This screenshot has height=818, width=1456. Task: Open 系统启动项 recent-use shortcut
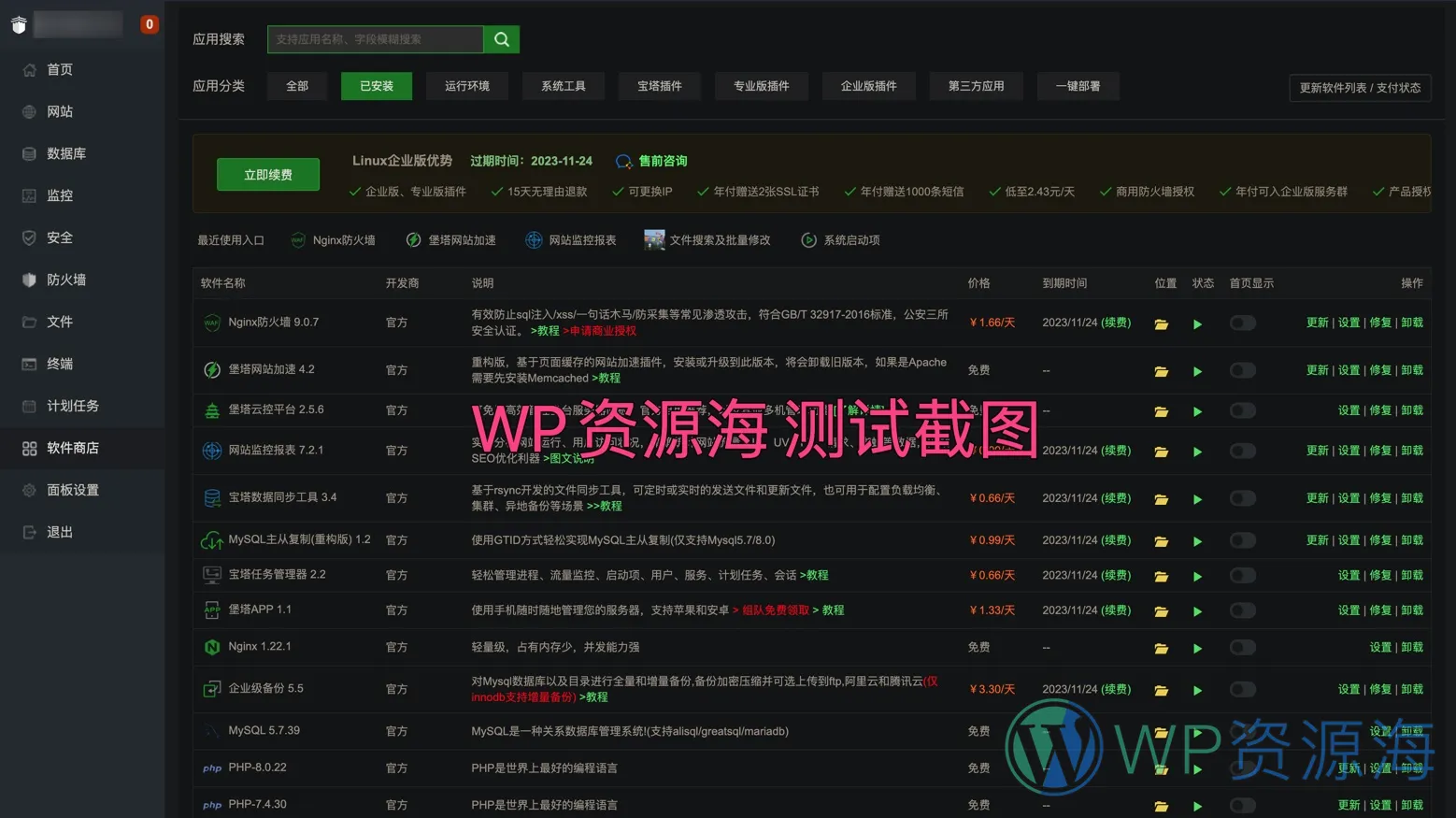pyautogui.click(x=840, y=240)
